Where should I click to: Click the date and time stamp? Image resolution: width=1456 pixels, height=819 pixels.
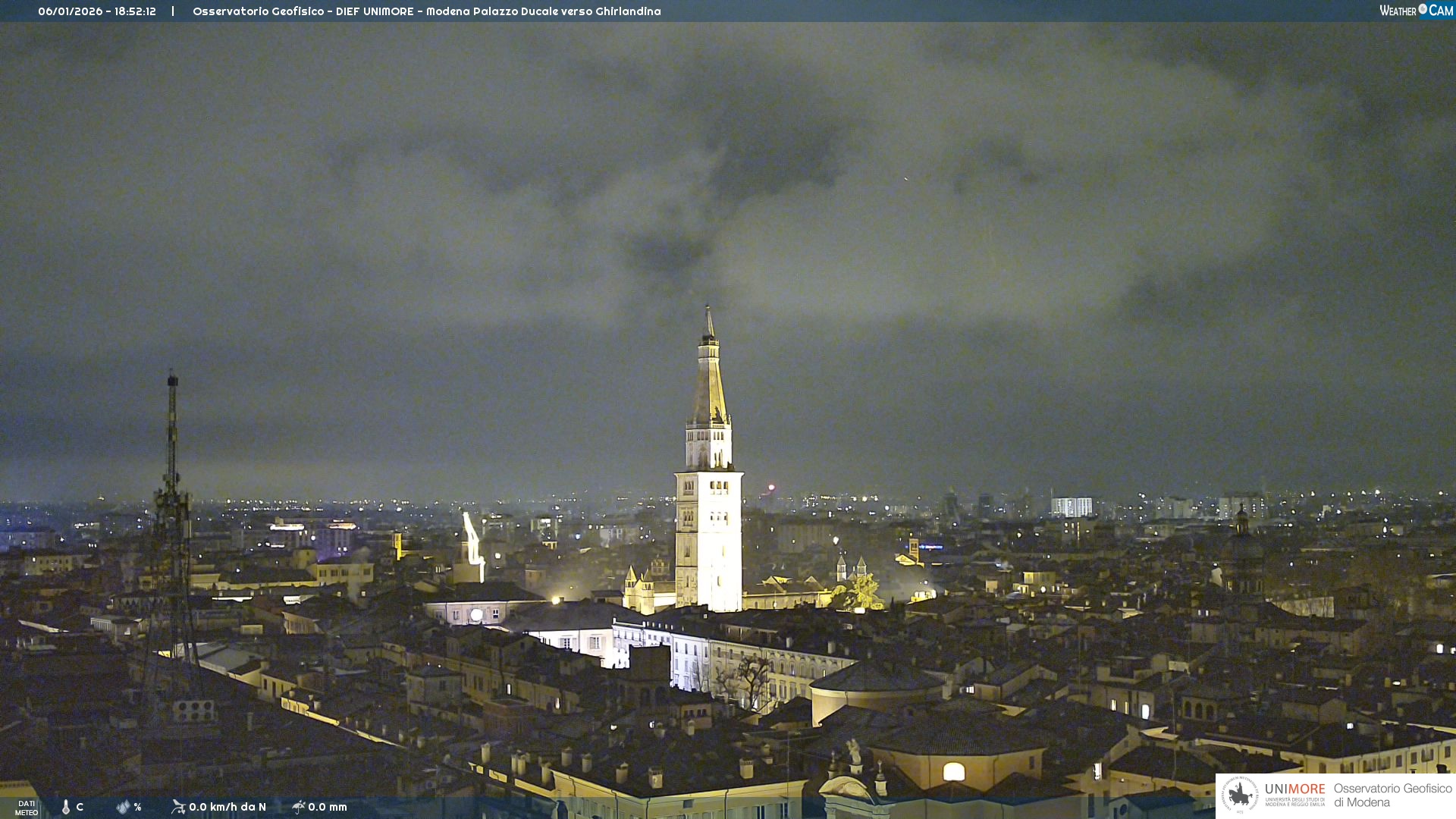tap(97, 11)
